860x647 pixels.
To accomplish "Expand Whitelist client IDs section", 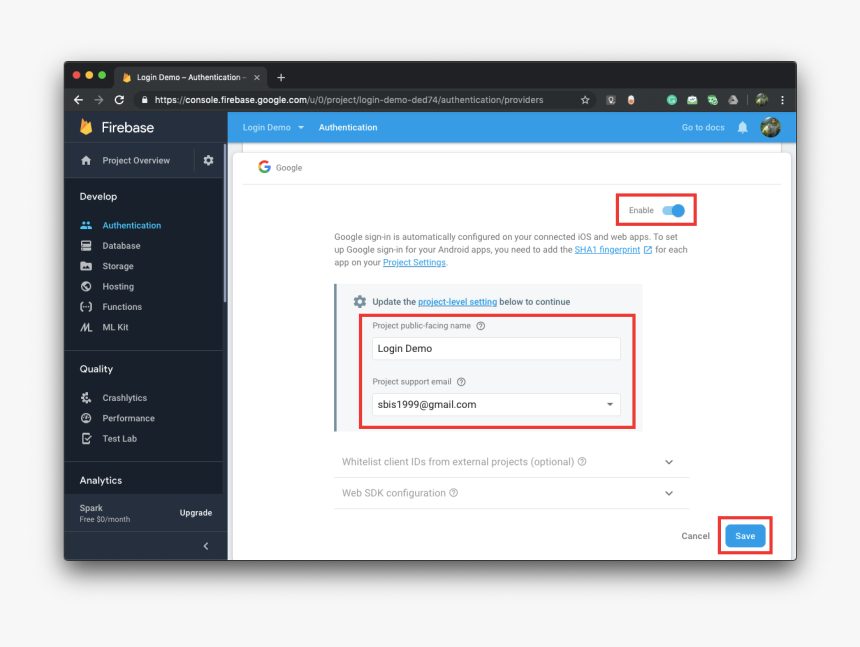I will click(x=669, y=462).
